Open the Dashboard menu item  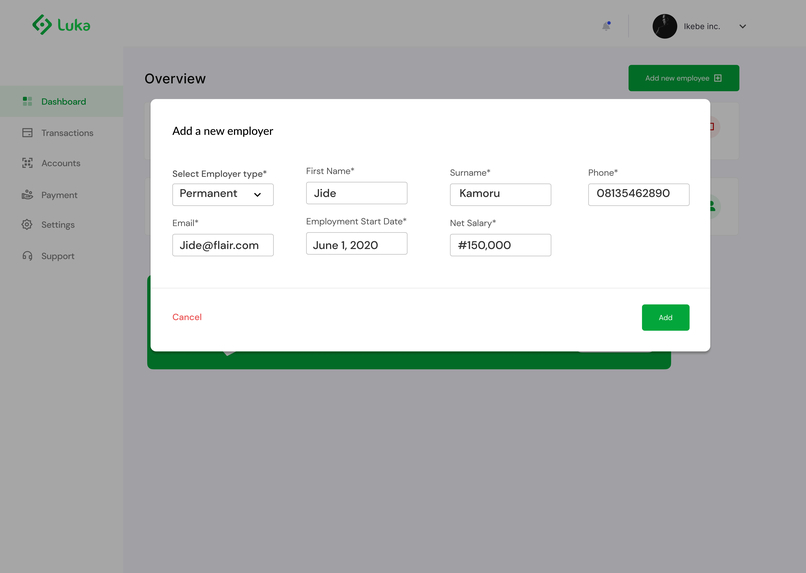pyautogui.click(x=62, y=101)
